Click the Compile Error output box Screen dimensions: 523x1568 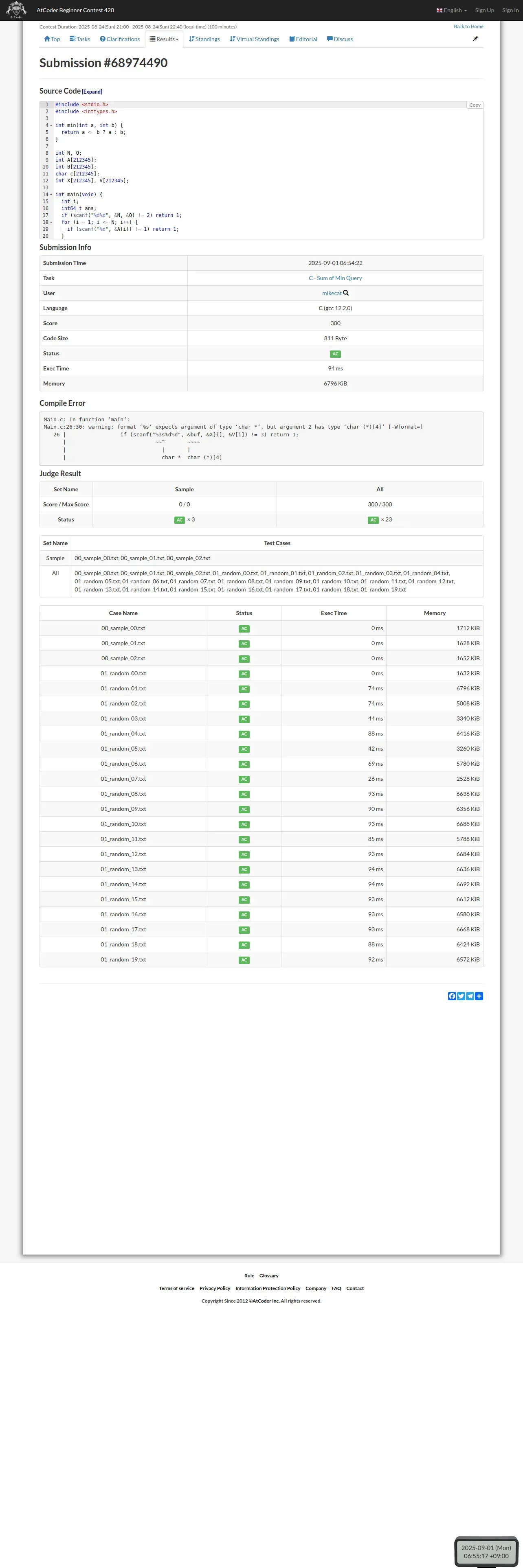point(261,438)
